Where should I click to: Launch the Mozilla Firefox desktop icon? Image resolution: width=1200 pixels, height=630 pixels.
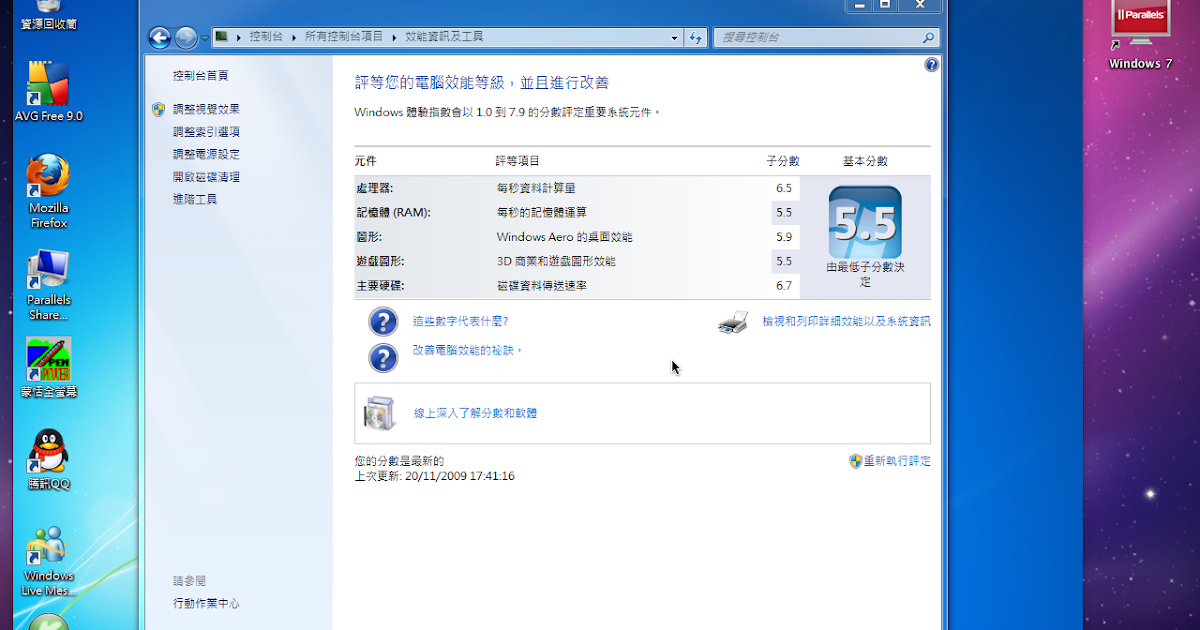click(x=48, y=190)
